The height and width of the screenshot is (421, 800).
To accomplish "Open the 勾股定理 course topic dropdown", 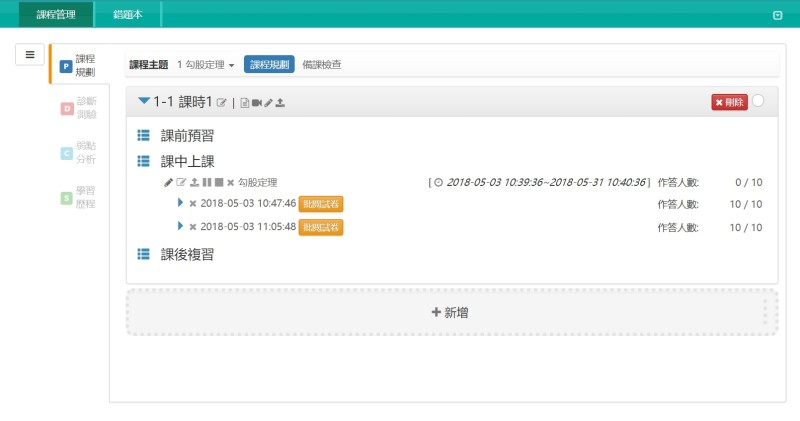I will click(206, 65).
